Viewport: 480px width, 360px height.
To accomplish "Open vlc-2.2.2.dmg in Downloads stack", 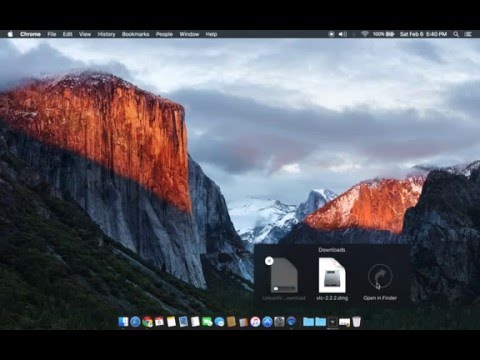I will click(x=332, y=279).
